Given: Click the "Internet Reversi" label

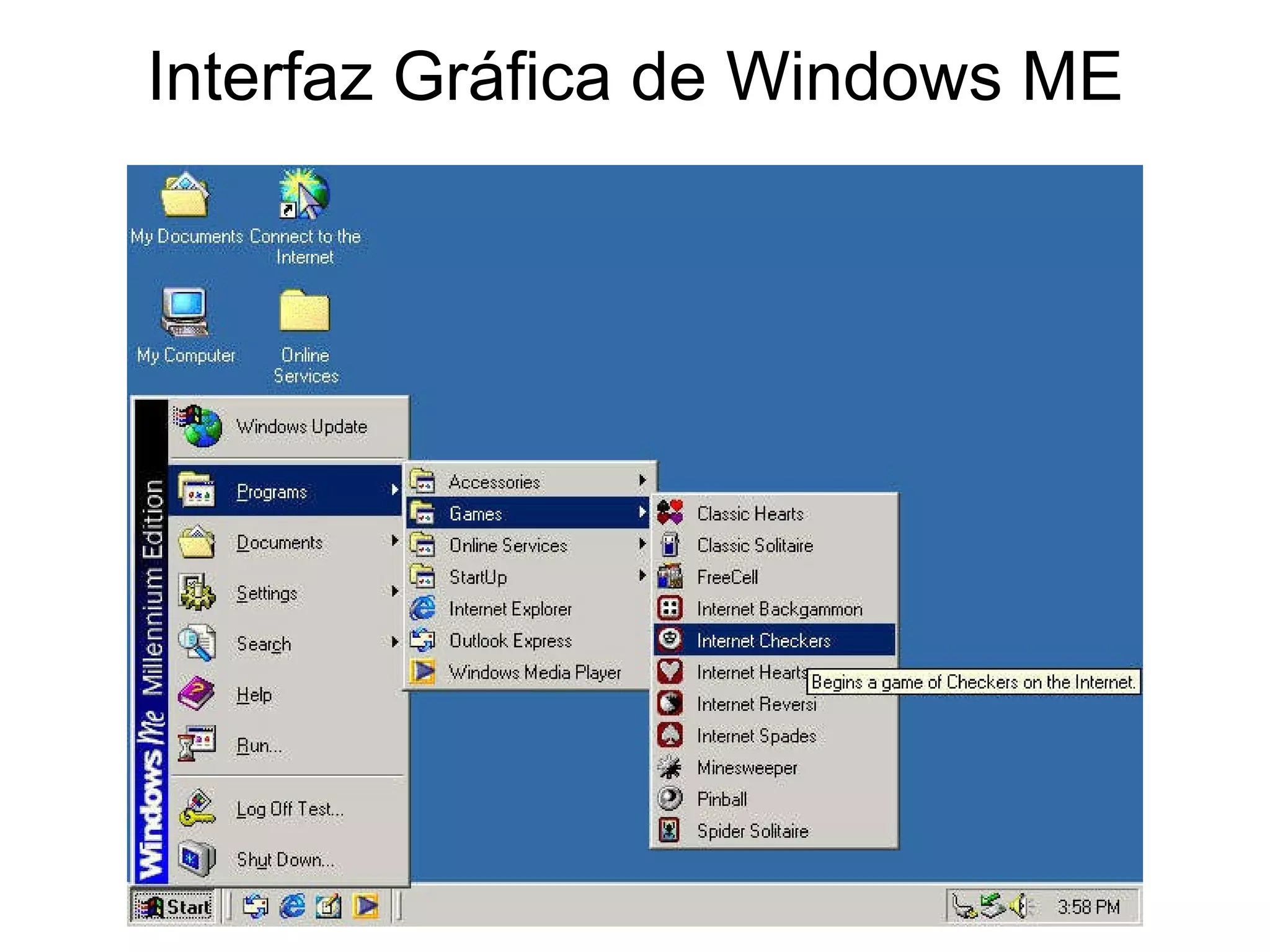Looking at the screenshot, I should [757, 704].
